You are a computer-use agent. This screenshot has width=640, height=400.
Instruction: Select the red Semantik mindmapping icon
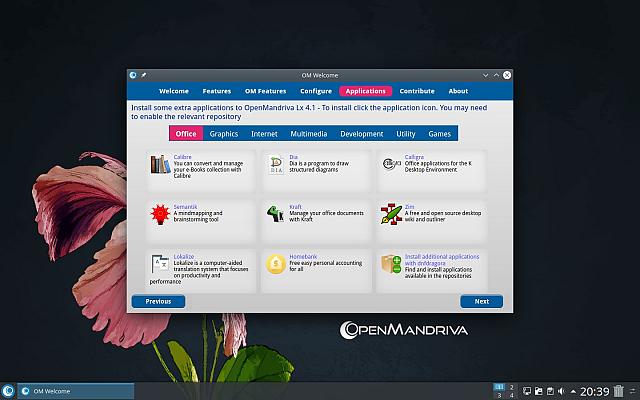pyautogui.click(x=158, y=214)
